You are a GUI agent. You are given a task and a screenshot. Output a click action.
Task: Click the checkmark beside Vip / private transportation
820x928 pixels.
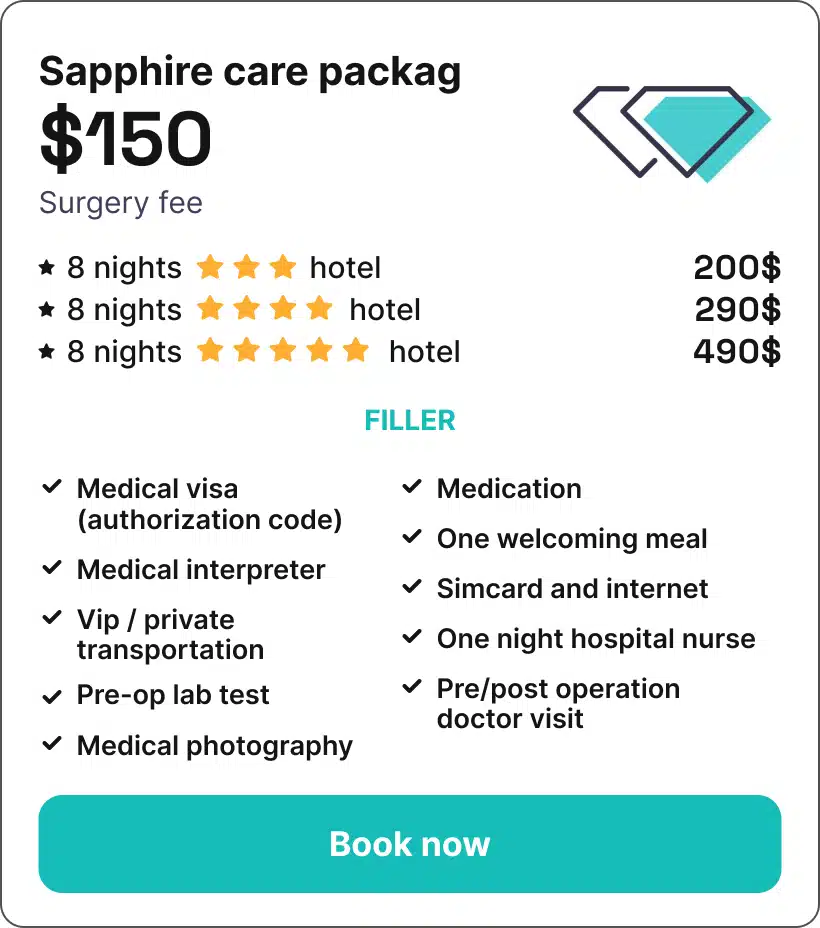click(x=52, y=618)
